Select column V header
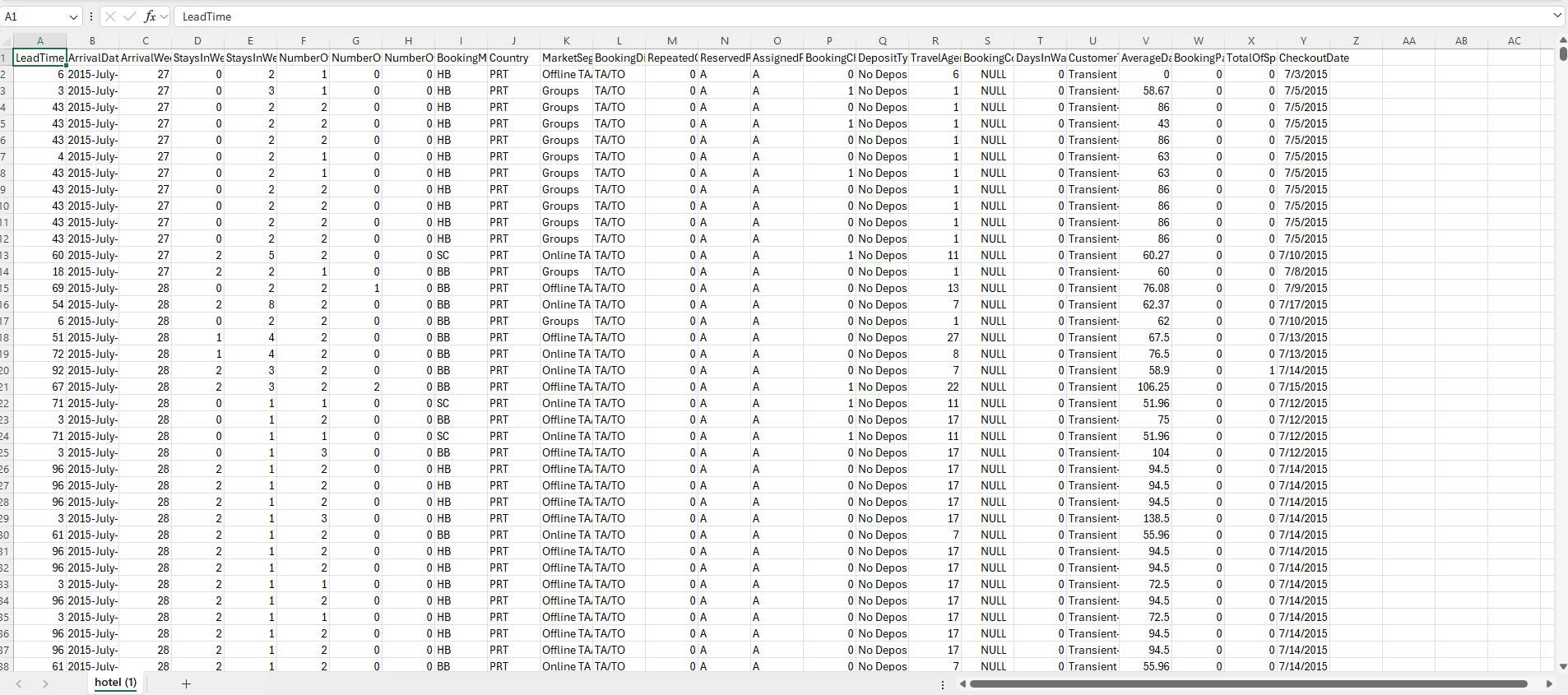 pos(1145,40)
